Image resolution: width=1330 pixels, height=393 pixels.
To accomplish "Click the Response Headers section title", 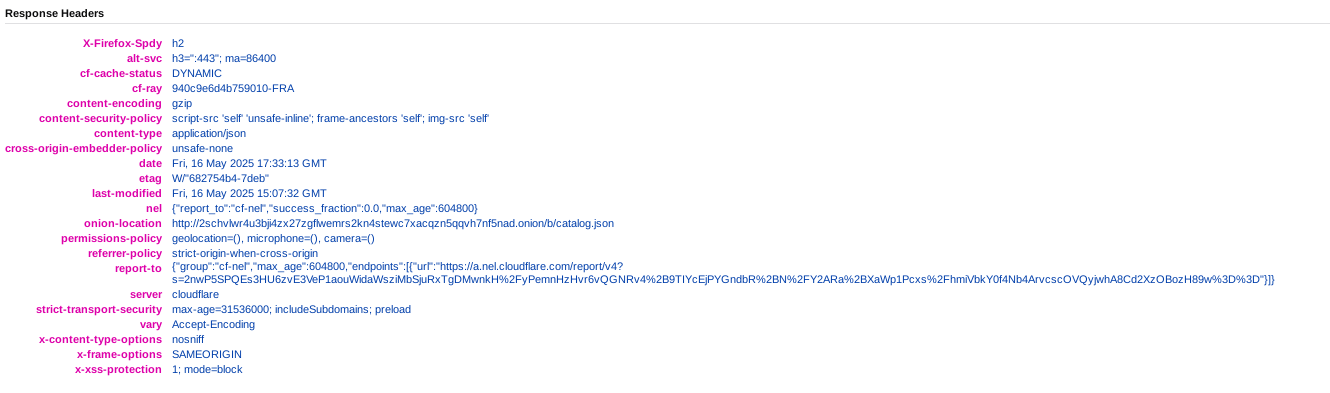I will [x=54, y=13].
